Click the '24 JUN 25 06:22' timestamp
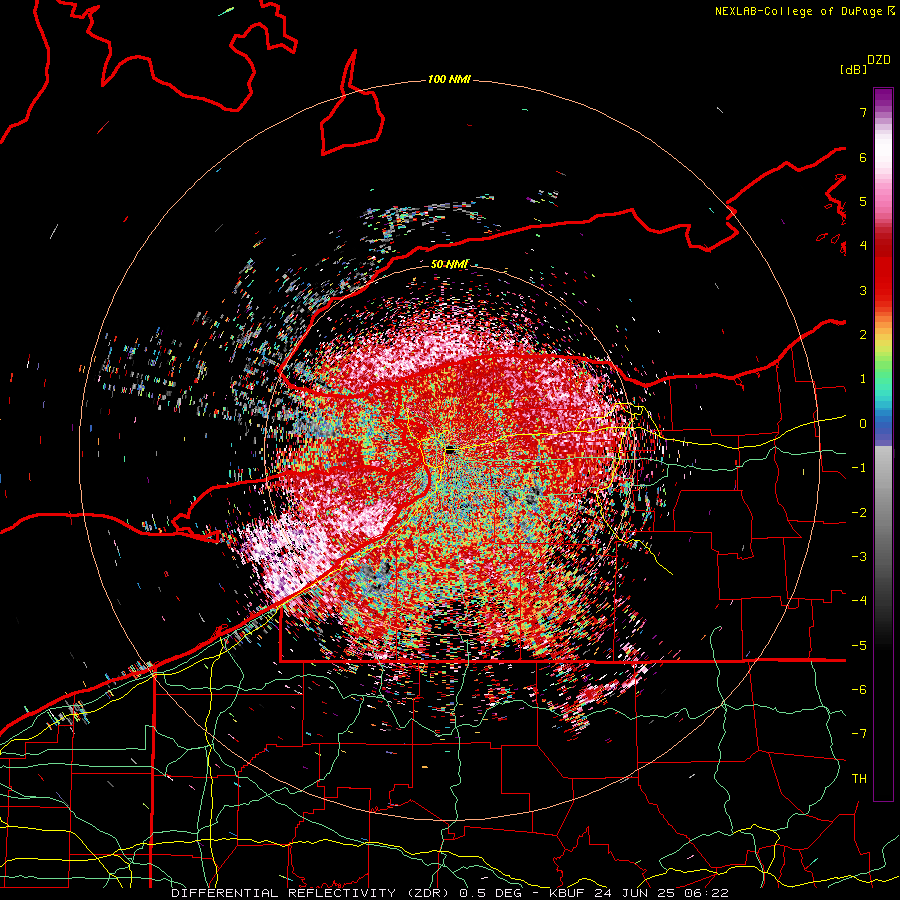The image size is (900, 900). (x=661, y=893)
